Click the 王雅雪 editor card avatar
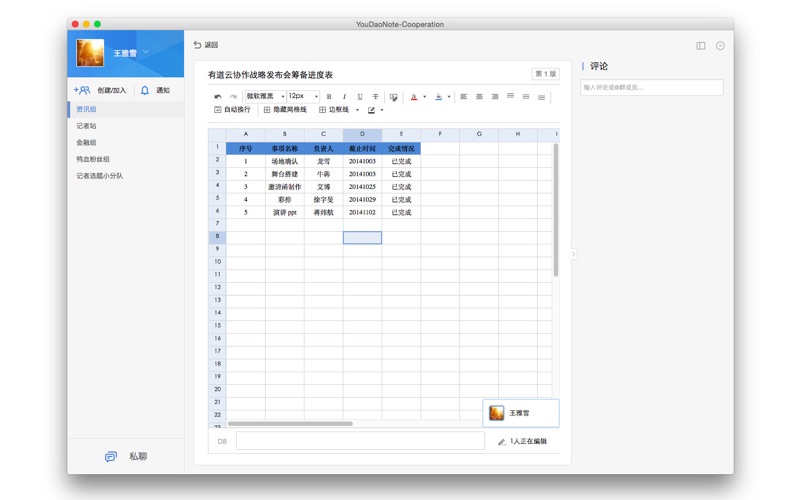This screenshot has height=500, width=800. coord(496,413)
